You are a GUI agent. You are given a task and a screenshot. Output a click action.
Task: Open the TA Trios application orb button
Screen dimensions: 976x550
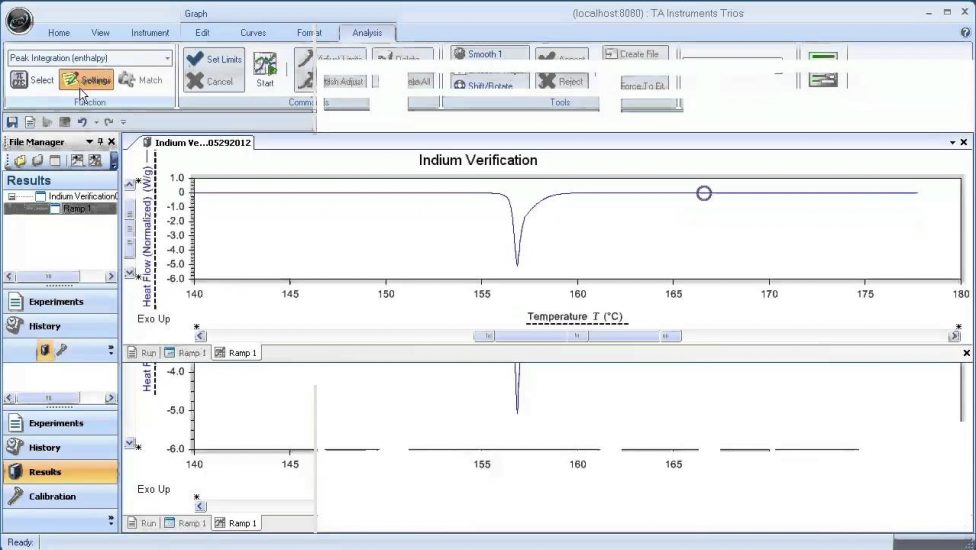click(x=19, y=19)
